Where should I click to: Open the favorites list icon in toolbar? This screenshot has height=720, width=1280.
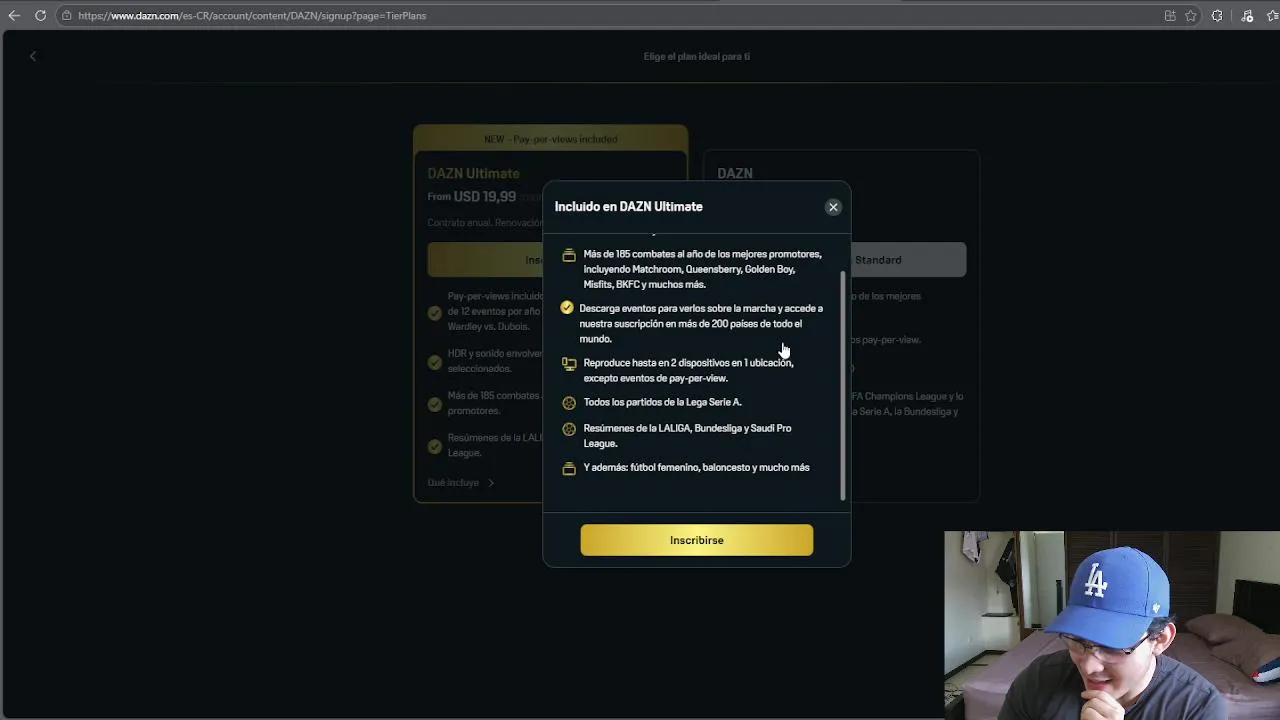1273,16
